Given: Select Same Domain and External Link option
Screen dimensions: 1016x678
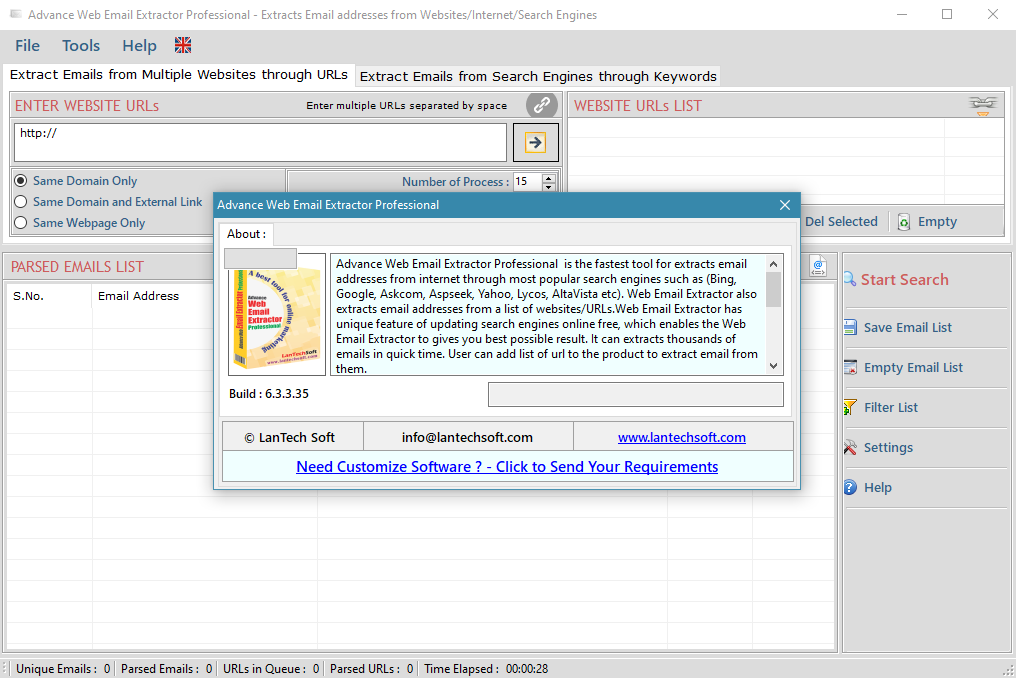Looking at the screenshot, I should point(108,202).
